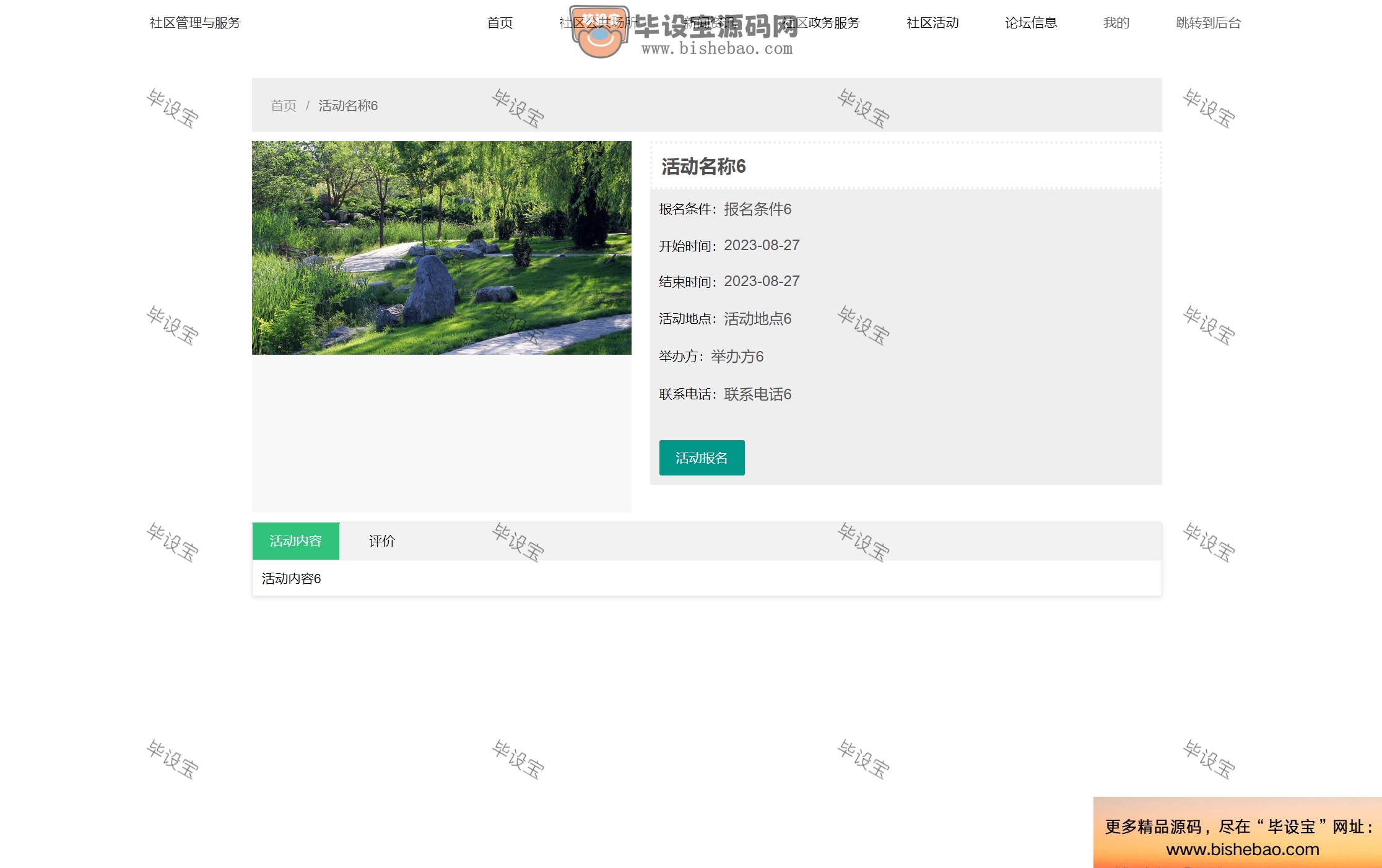The image size is (1382, 868).
Task: Open 论坛信息 from the top navigation
Action: point(1031,23)
